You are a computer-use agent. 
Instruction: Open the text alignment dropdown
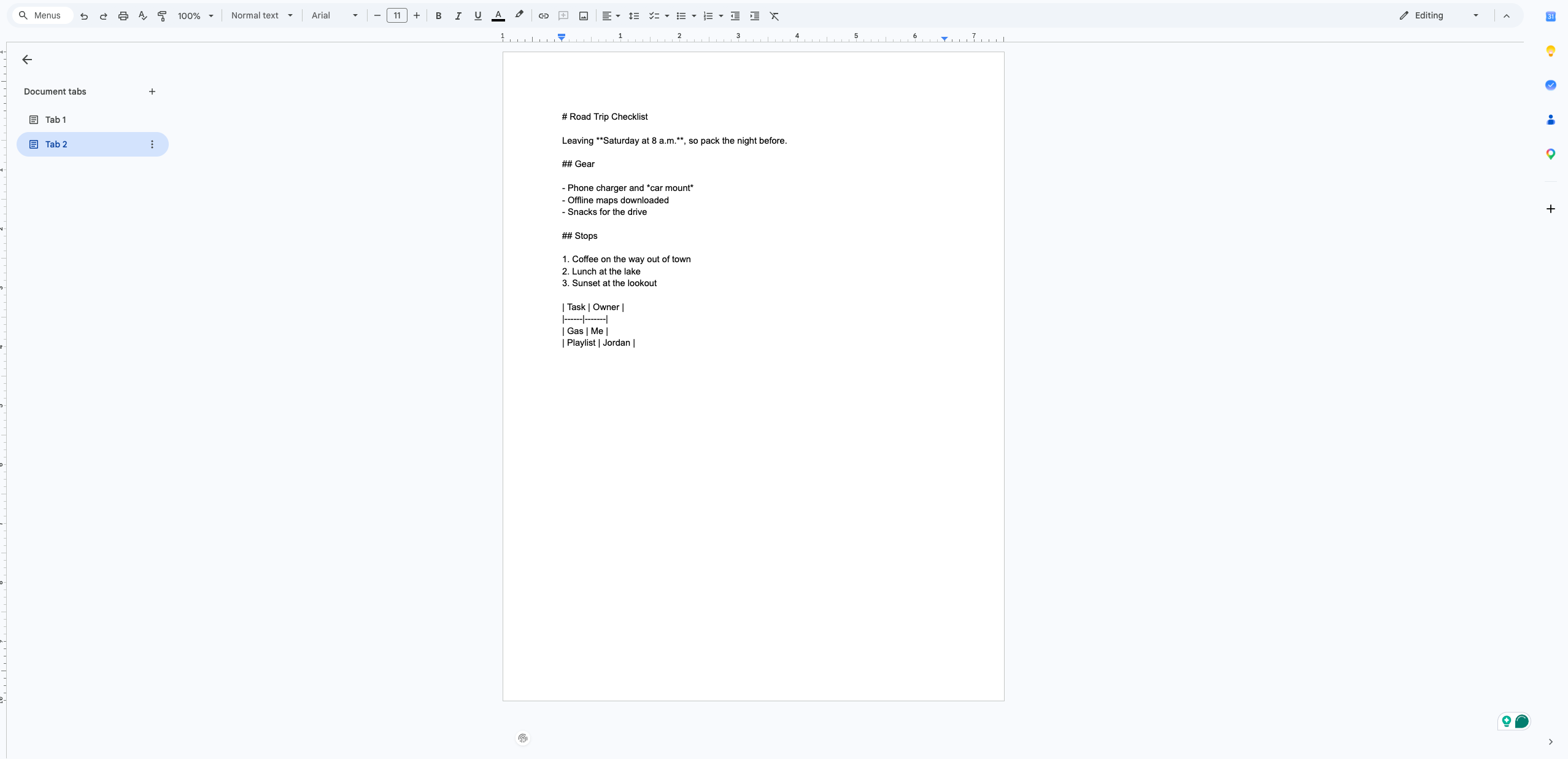[611, 16]
